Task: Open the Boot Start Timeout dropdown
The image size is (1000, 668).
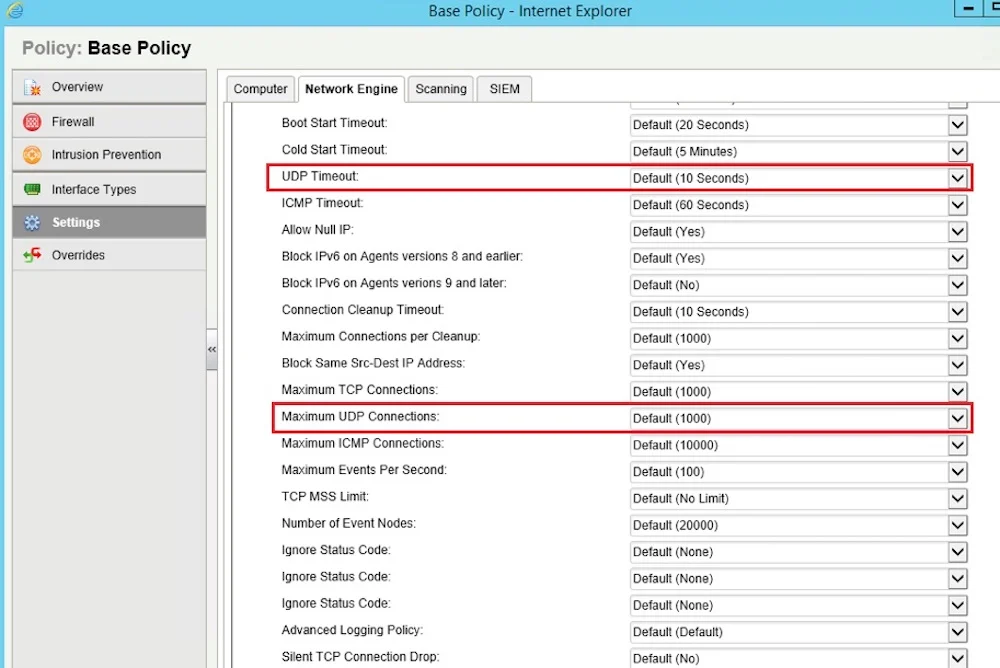Action: coord(798,124)
